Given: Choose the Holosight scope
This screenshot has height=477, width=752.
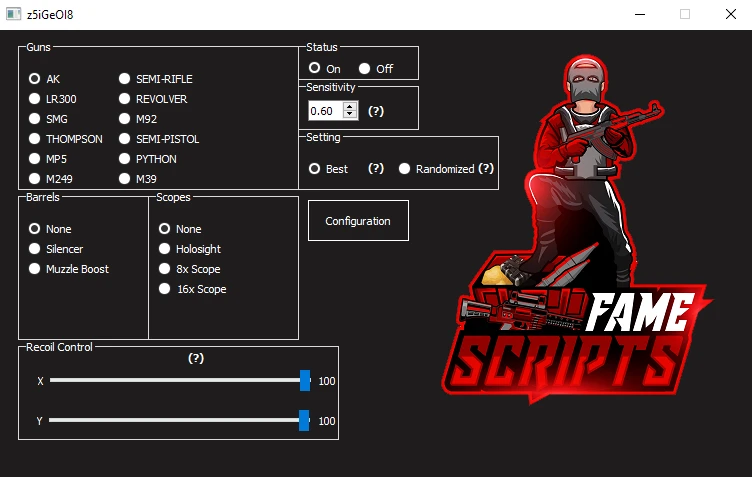Looking at the screenshot, I should click(189, 249).
